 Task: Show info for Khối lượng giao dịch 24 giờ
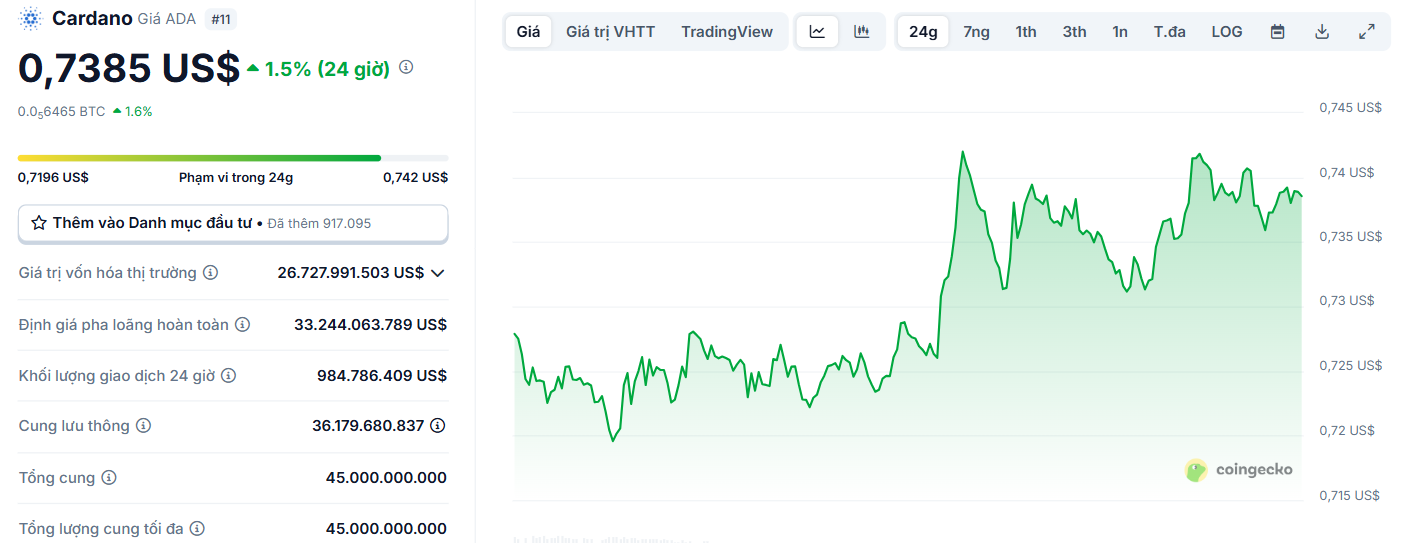click(228, 376)
